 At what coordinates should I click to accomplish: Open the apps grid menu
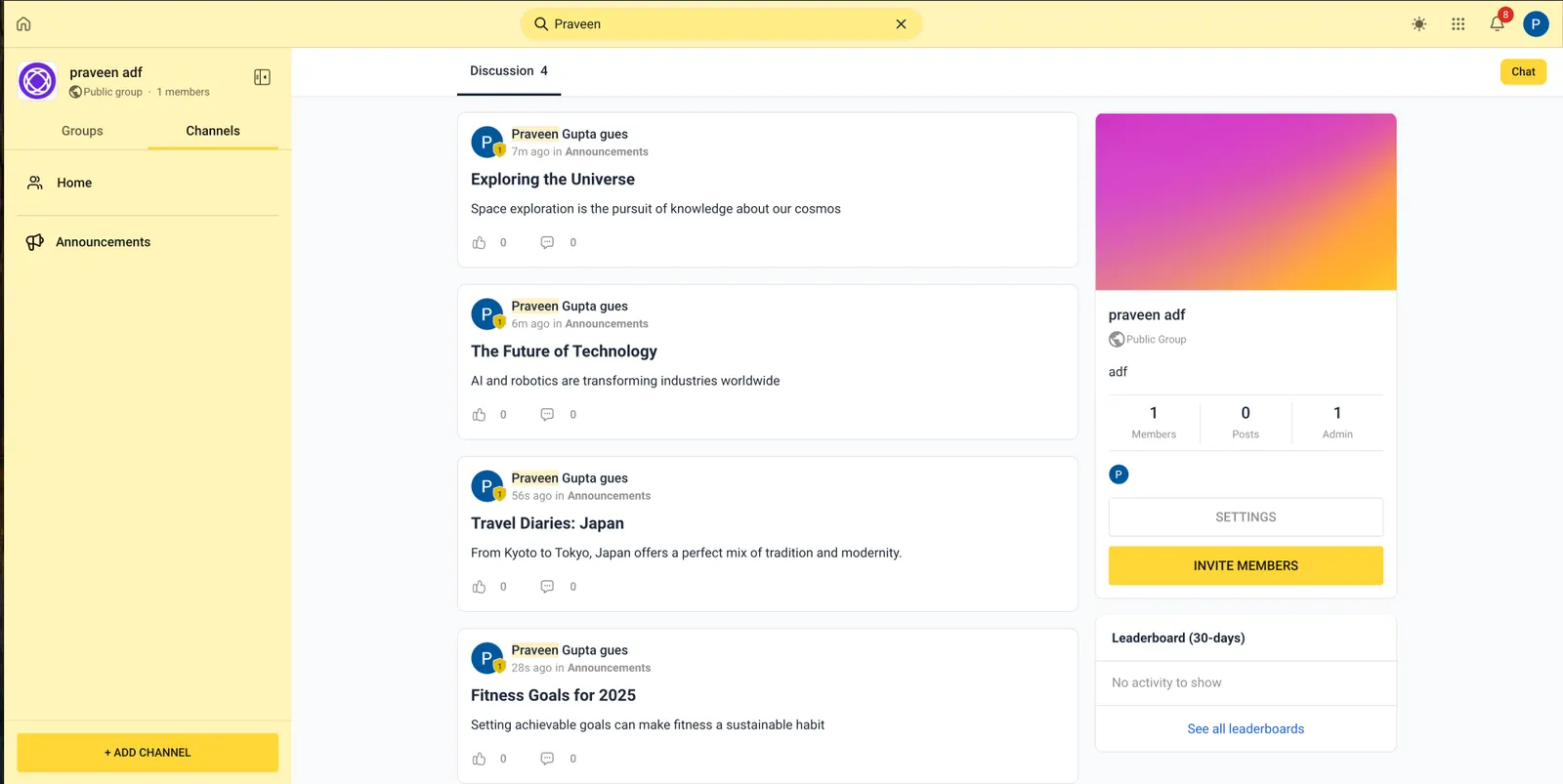[x=1457, y=23]
